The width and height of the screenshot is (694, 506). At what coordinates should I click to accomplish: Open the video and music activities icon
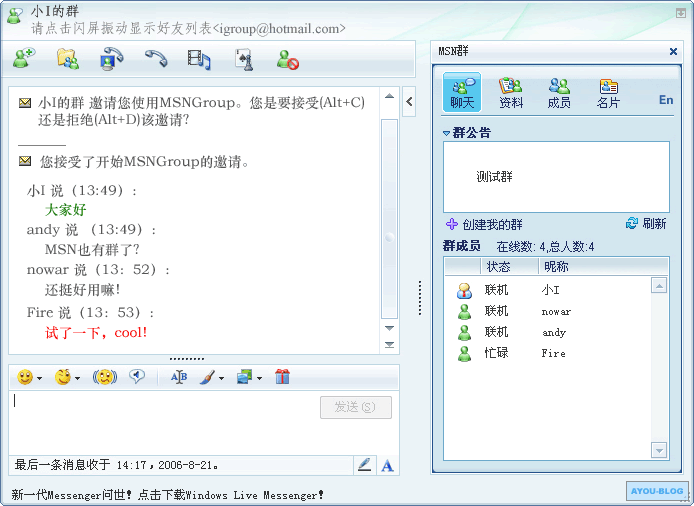coord(199,59)
